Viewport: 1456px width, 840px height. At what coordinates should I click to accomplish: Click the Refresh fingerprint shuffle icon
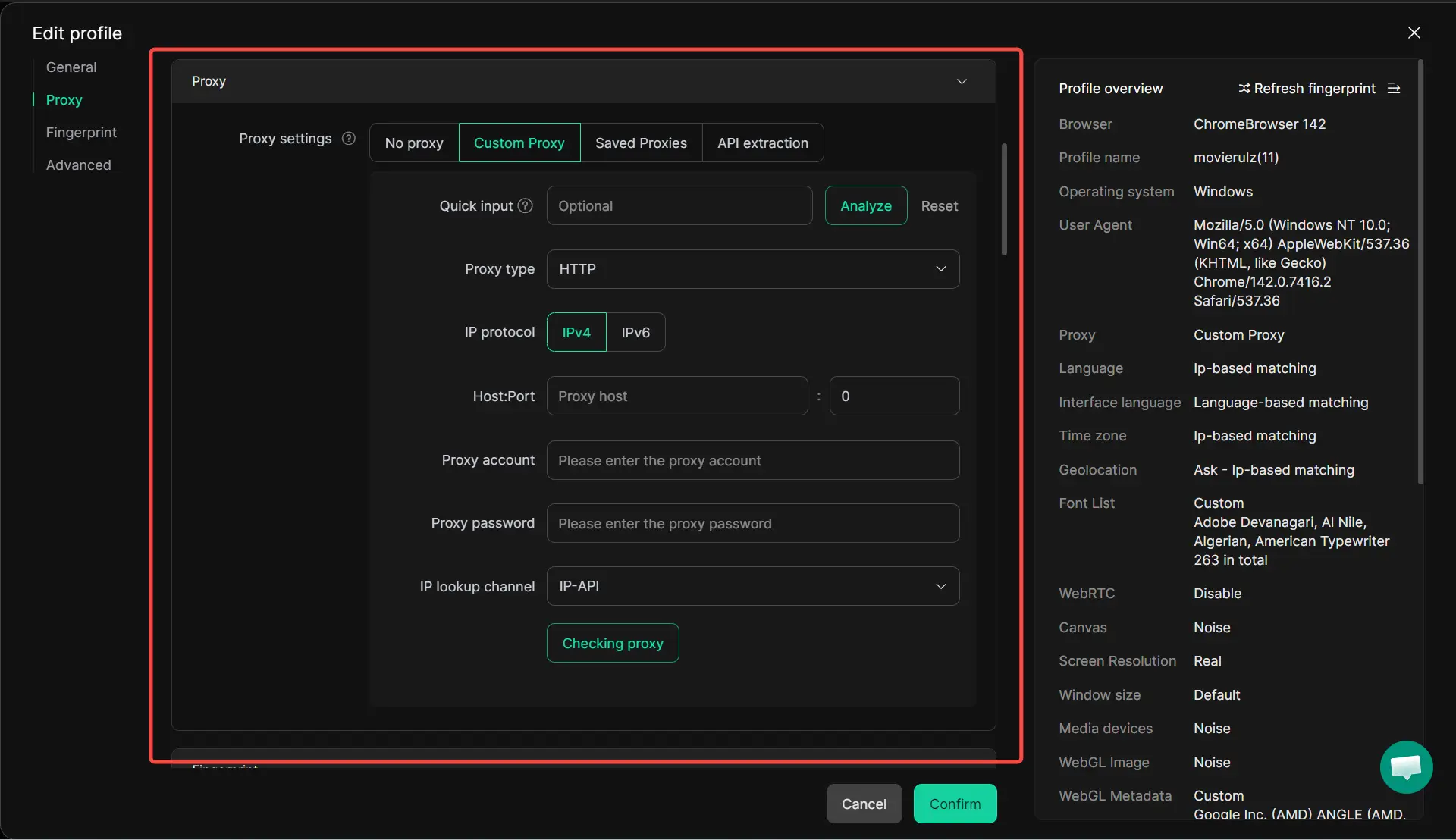click(x=1244, y=89)
